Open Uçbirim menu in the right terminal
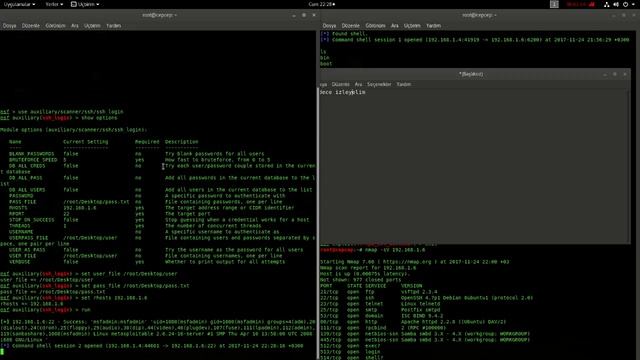This screenshot has width=640, height=360. click(x=412, y=25)
